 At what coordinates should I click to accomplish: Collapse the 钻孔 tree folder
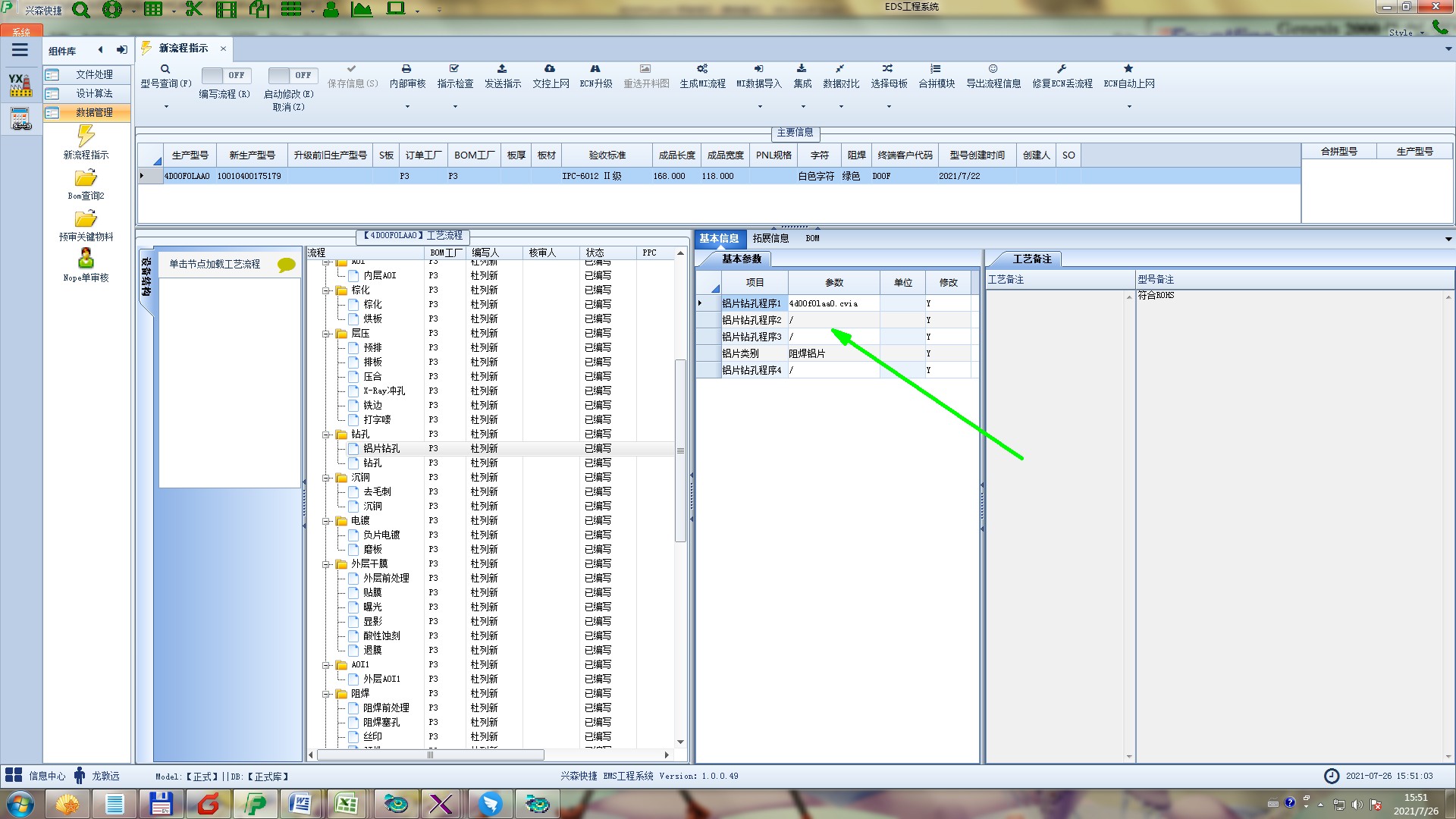(326, 435)
